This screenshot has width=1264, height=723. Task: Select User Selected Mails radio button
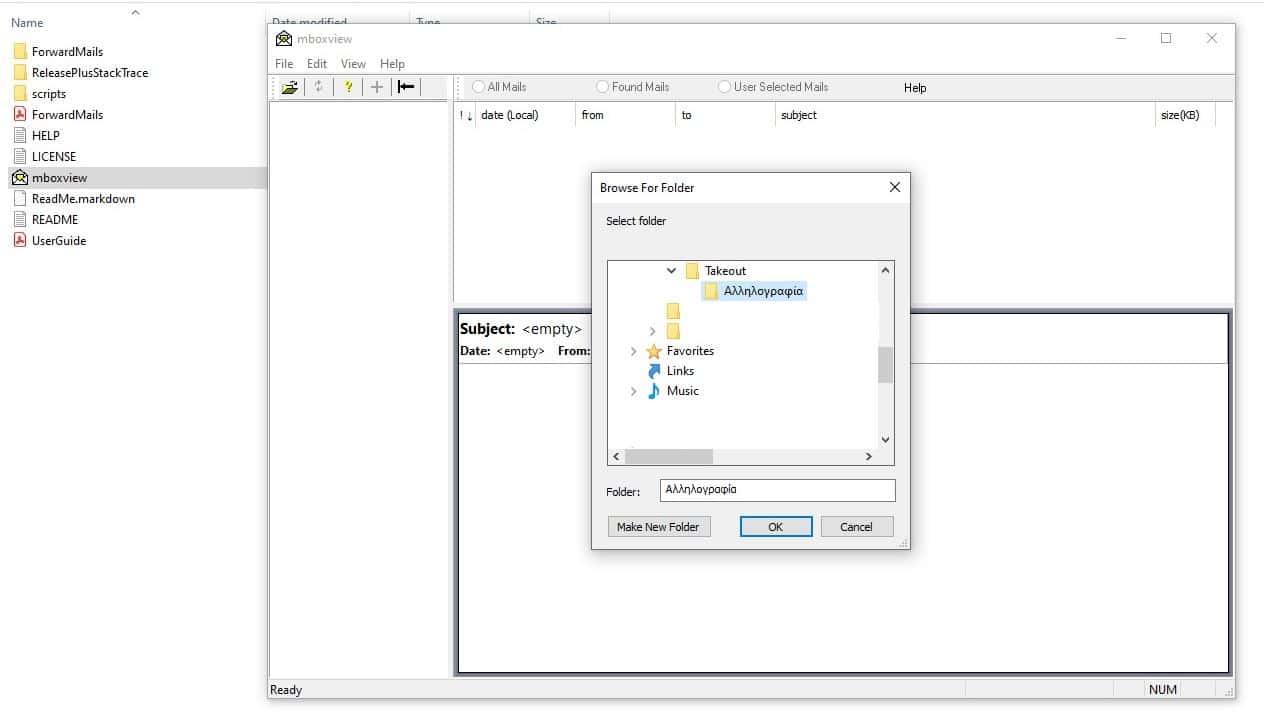coord(724,87)
